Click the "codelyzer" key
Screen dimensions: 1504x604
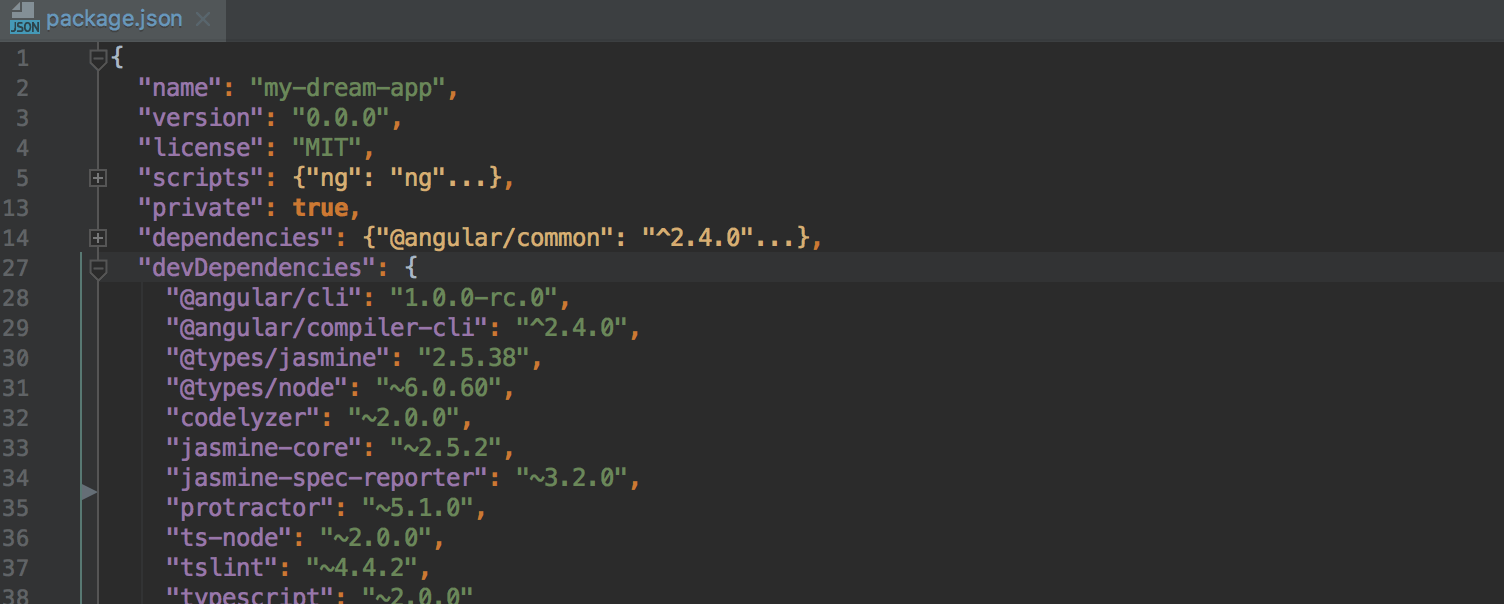(x=243, y=418)
